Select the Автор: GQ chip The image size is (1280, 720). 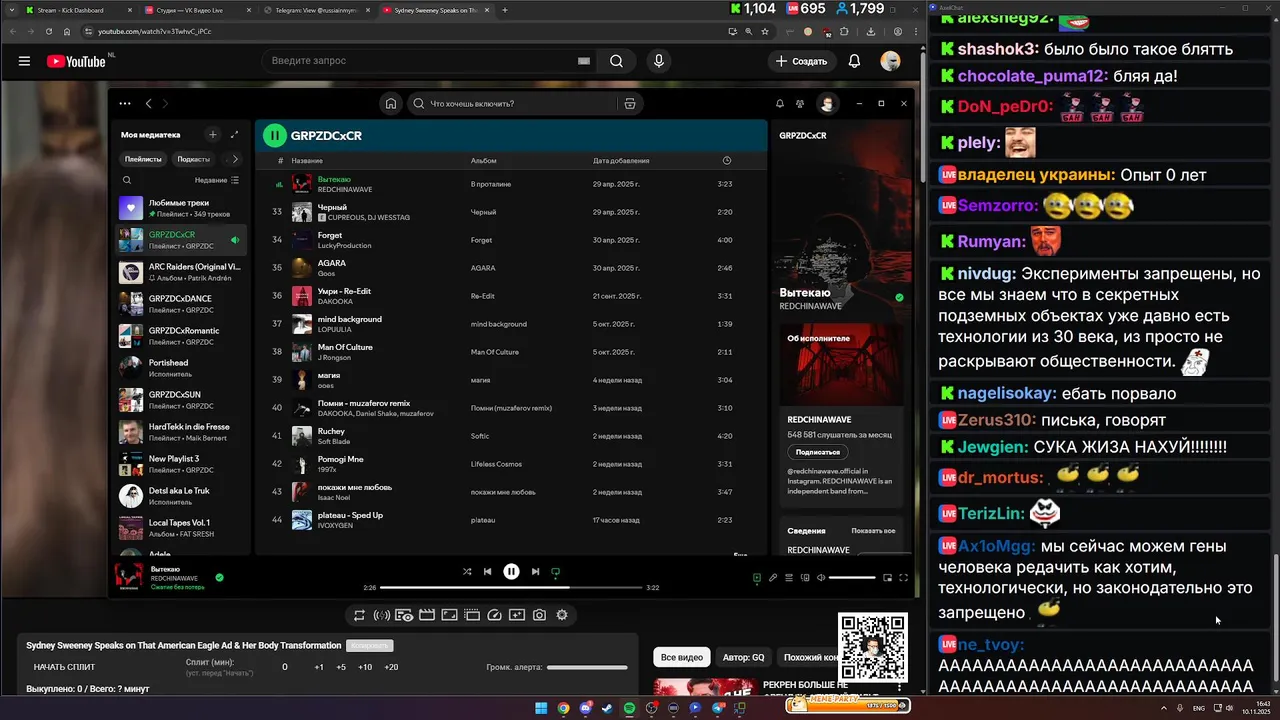pos(743,657)
